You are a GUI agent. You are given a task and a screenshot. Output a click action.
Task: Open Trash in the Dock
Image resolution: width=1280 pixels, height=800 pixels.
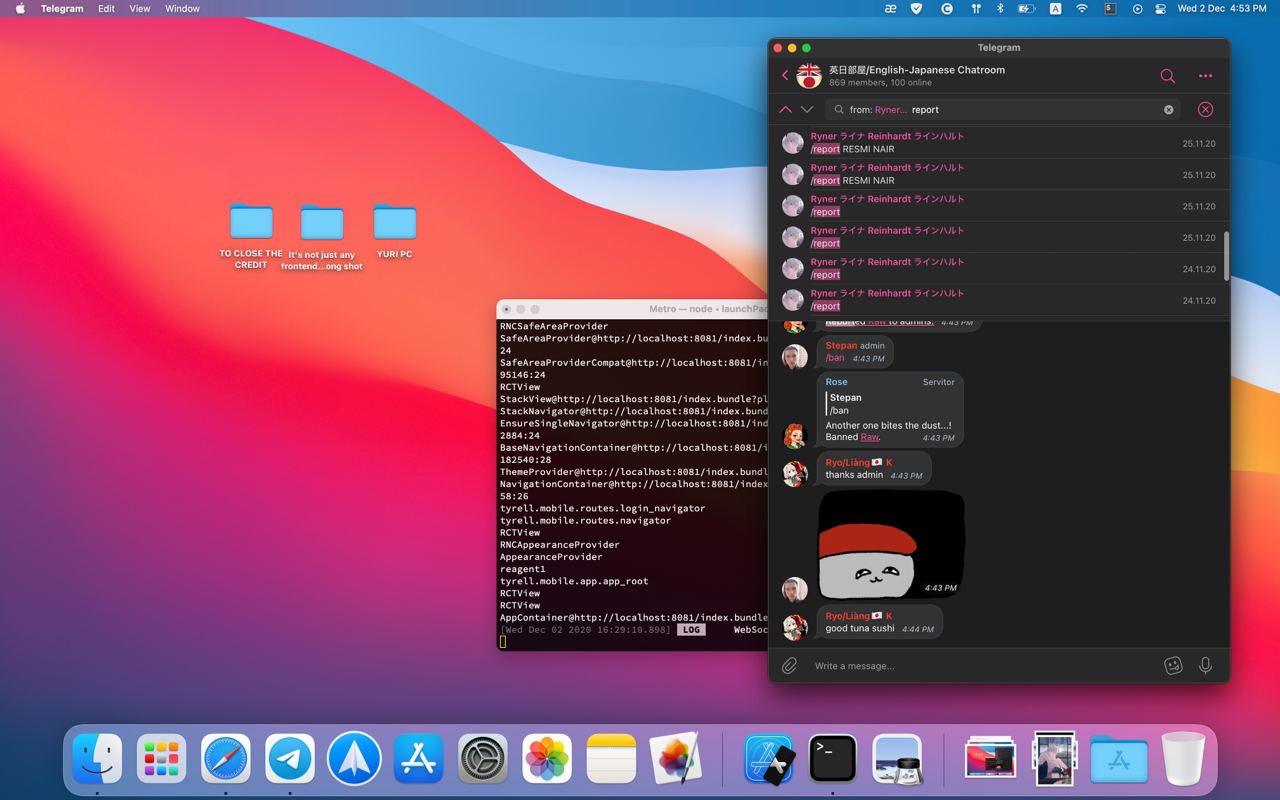coord(1184,758)
